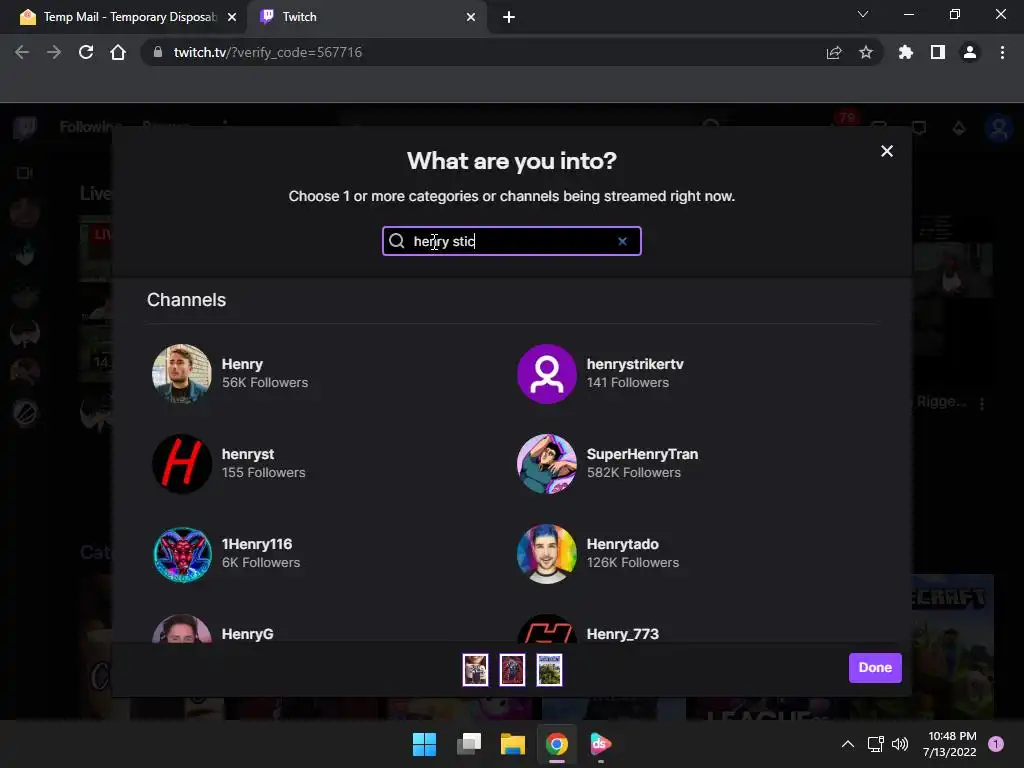Open Chrome extensions menu
Viewport: 1024px width, 768px height.
coord(906,52)
